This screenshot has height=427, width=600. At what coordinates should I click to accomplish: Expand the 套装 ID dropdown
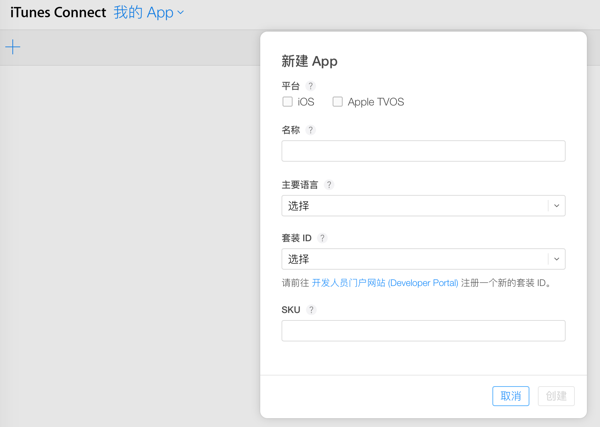[415, 259]
